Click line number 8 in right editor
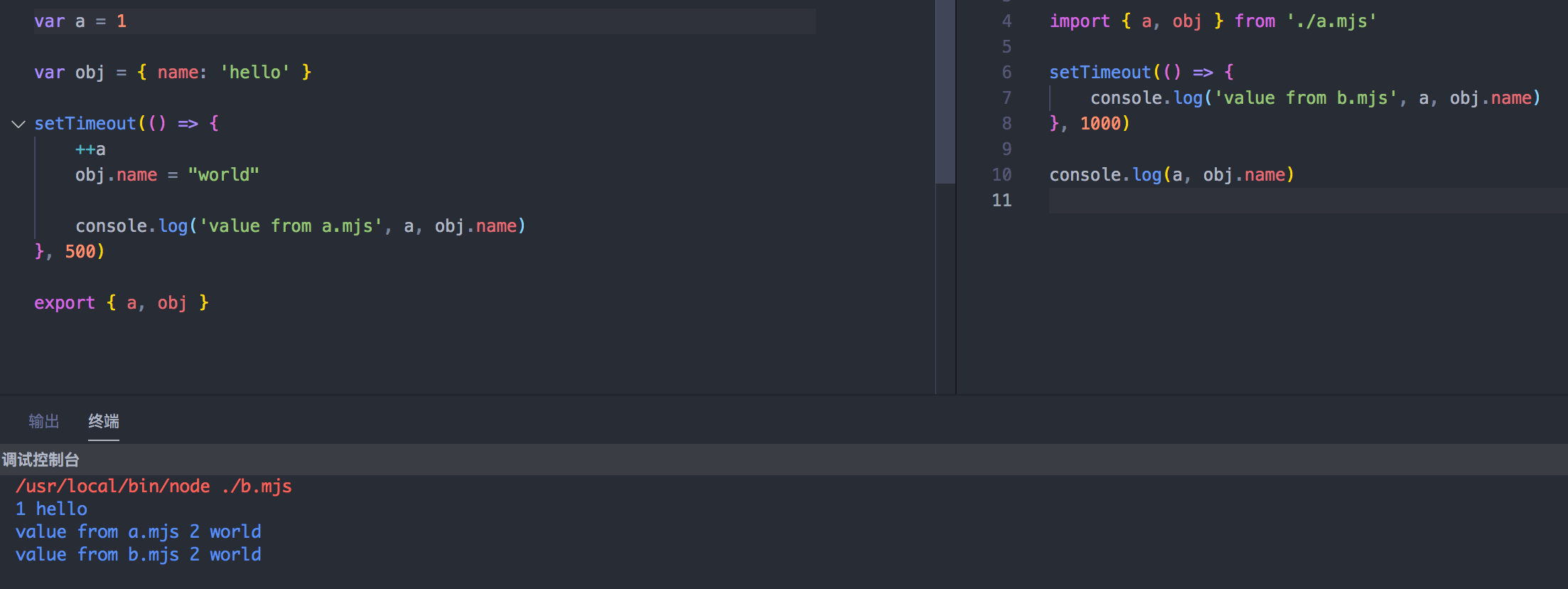 pyautogui.click(x=1006, y=124)
